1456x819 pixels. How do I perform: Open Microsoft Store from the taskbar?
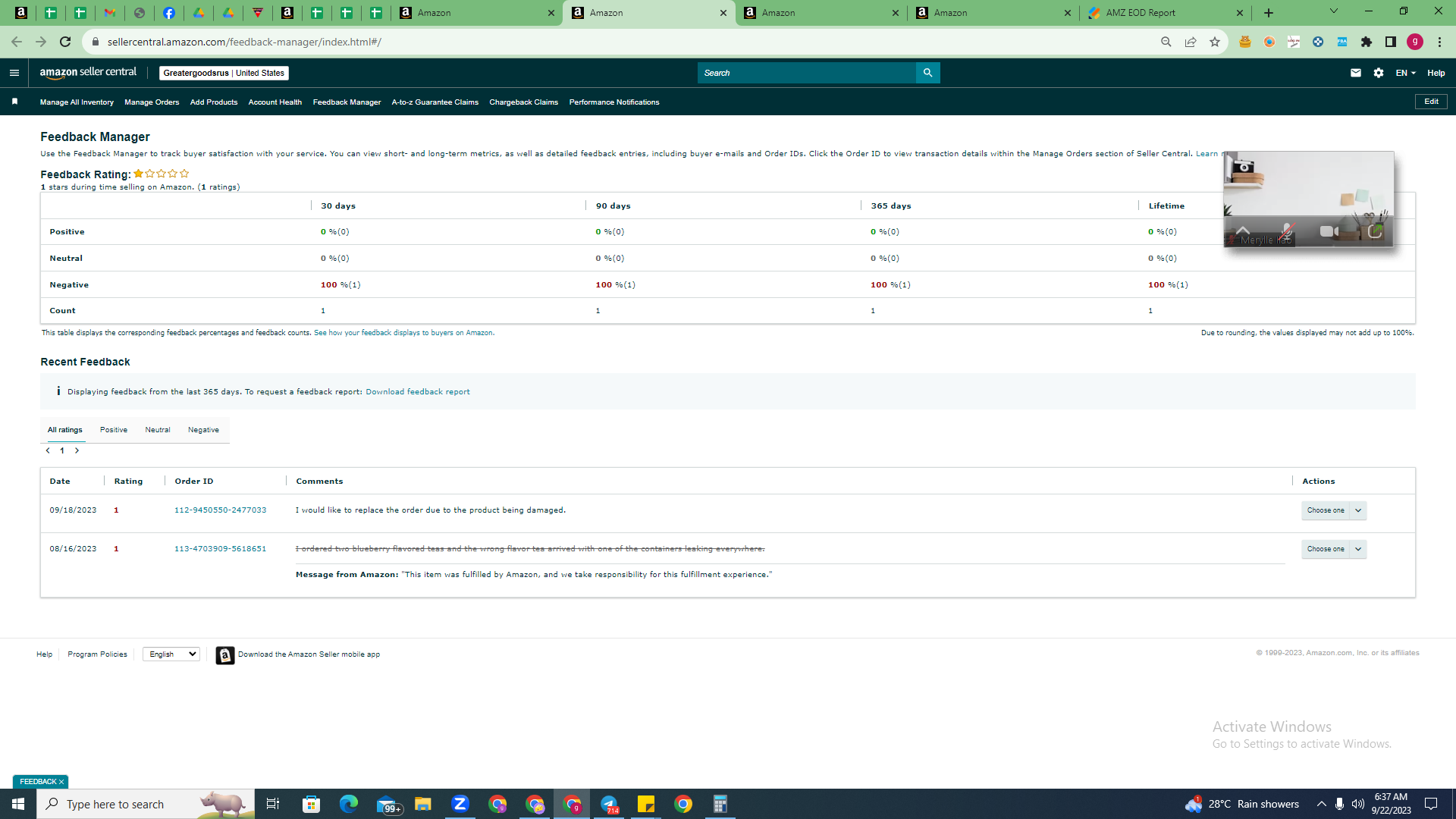tap(312, 804)
